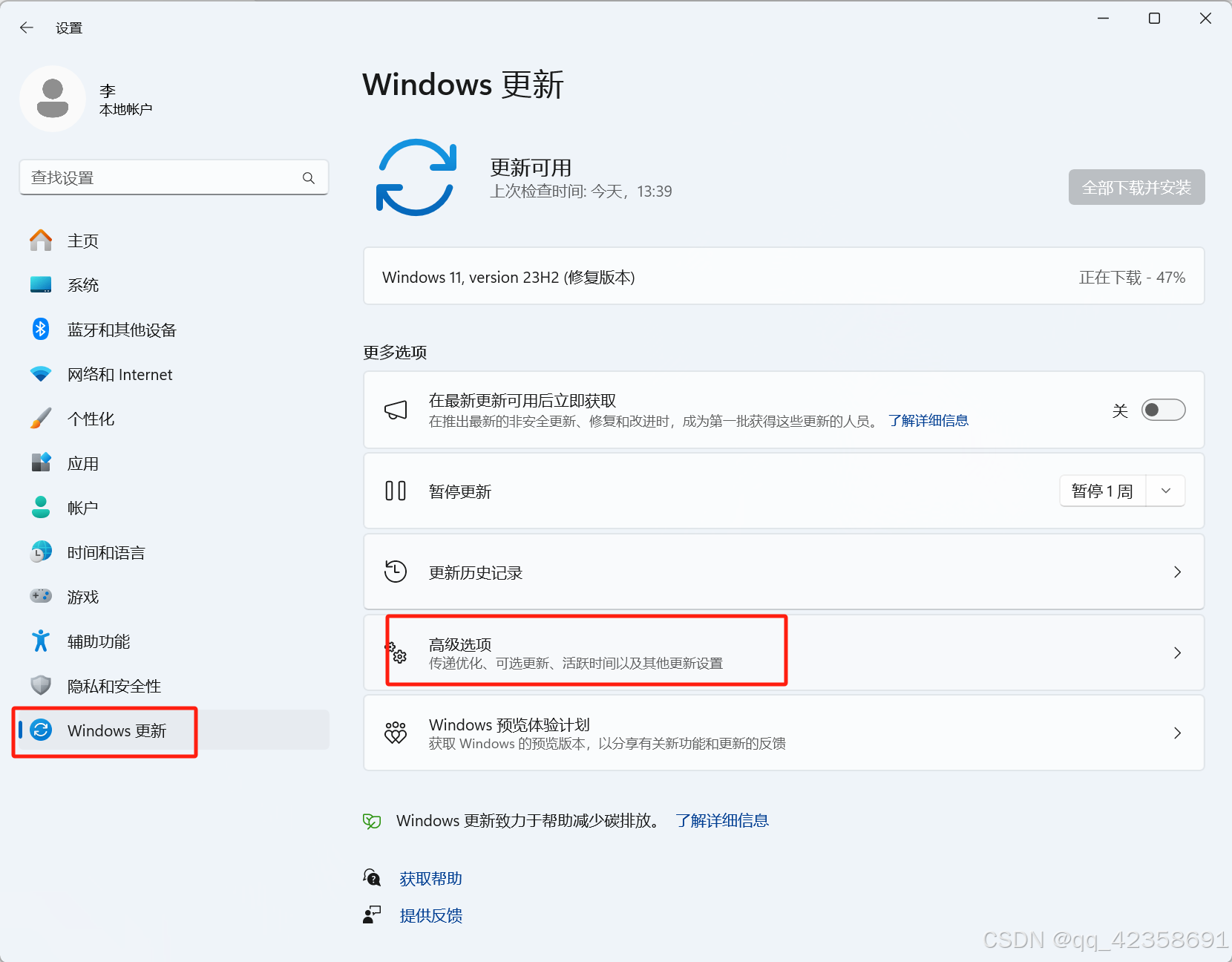The height and width of the screenshot is (962, 1232).
Task: Expand advanced options chevron
Action: [1177, 652]
